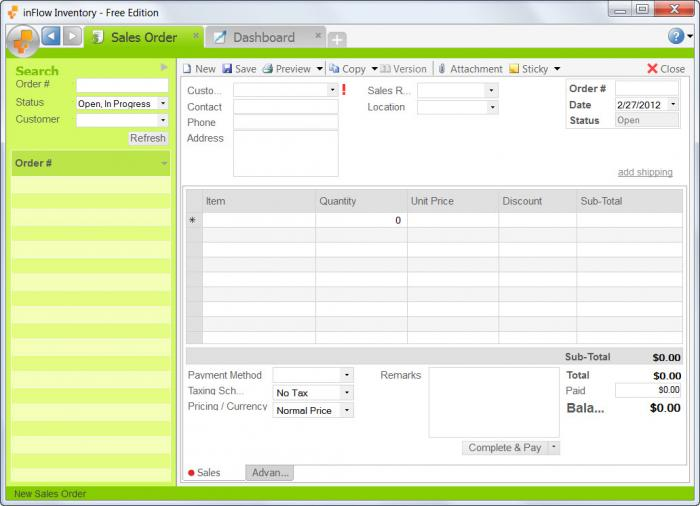Close the Dashboard tab
This screenshot has height=506, width=700.
click(x=318, y=35)
